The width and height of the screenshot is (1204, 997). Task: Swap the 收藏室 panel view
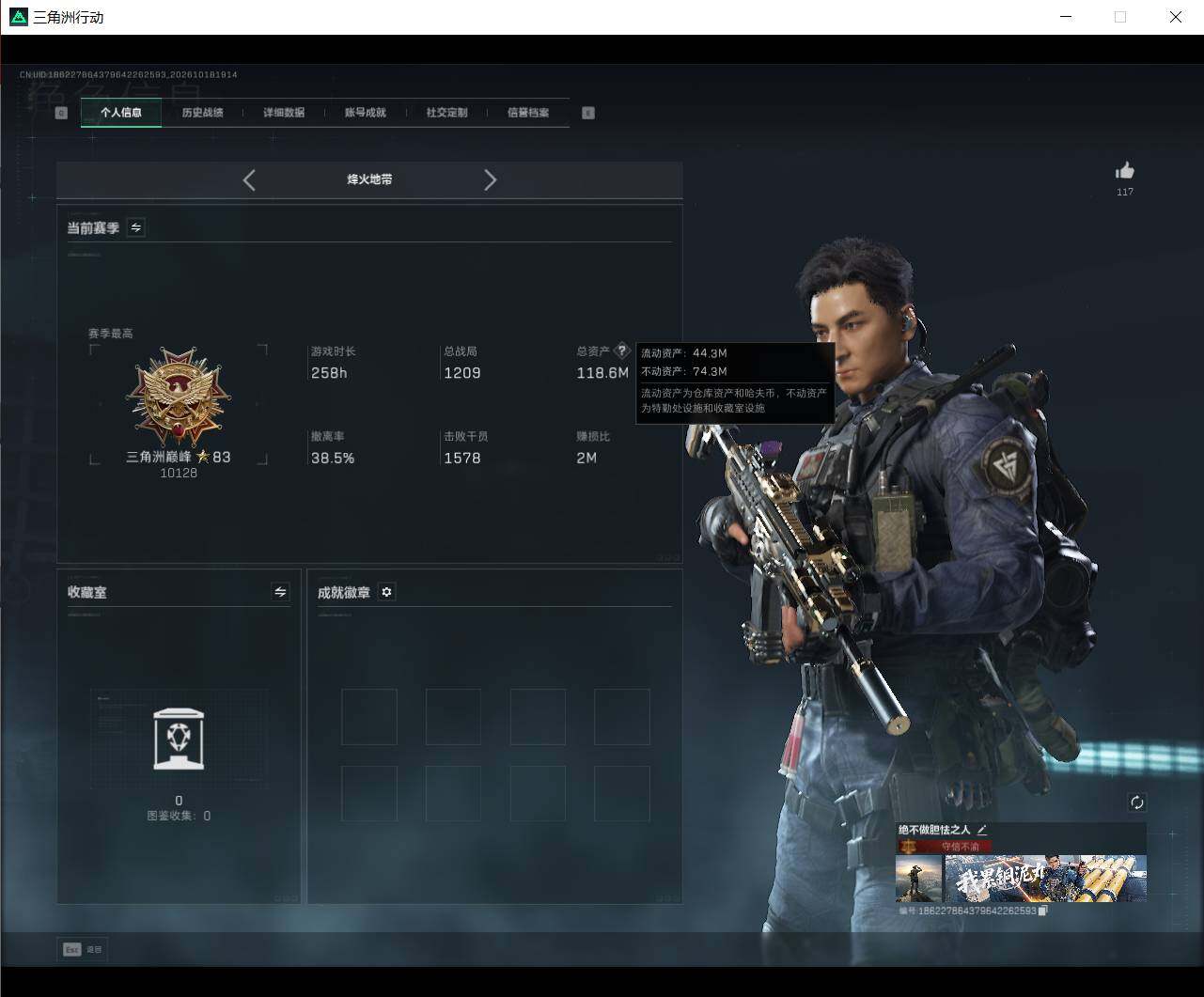click(x=280, y=591)
